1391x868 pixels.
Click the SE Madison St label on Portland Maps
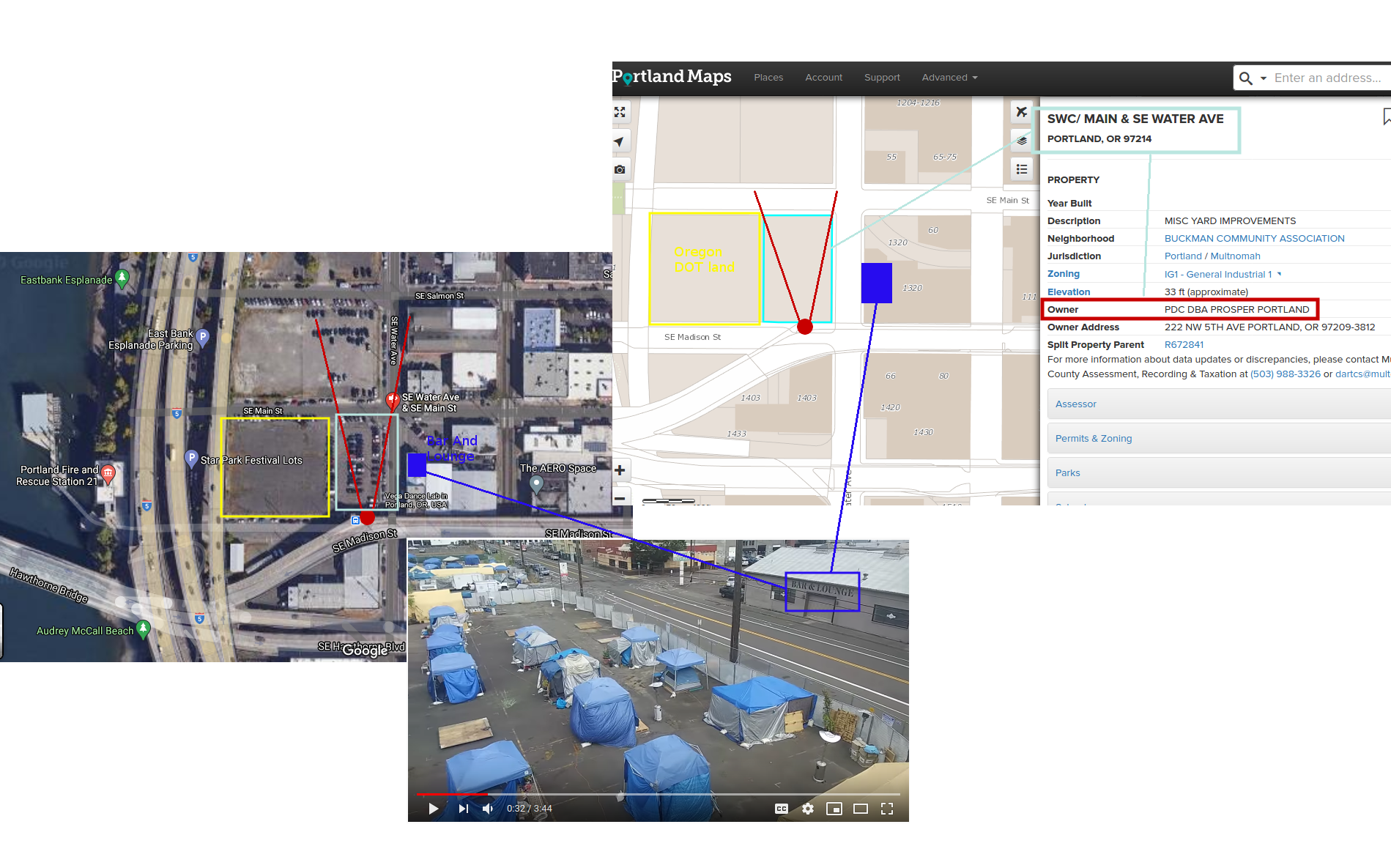[692, 337]
